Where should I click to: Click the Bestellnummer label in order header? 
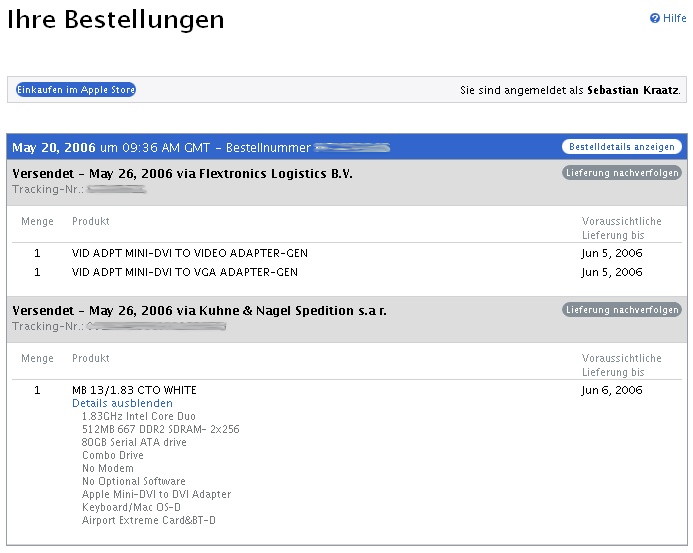(x=268, y=148)
